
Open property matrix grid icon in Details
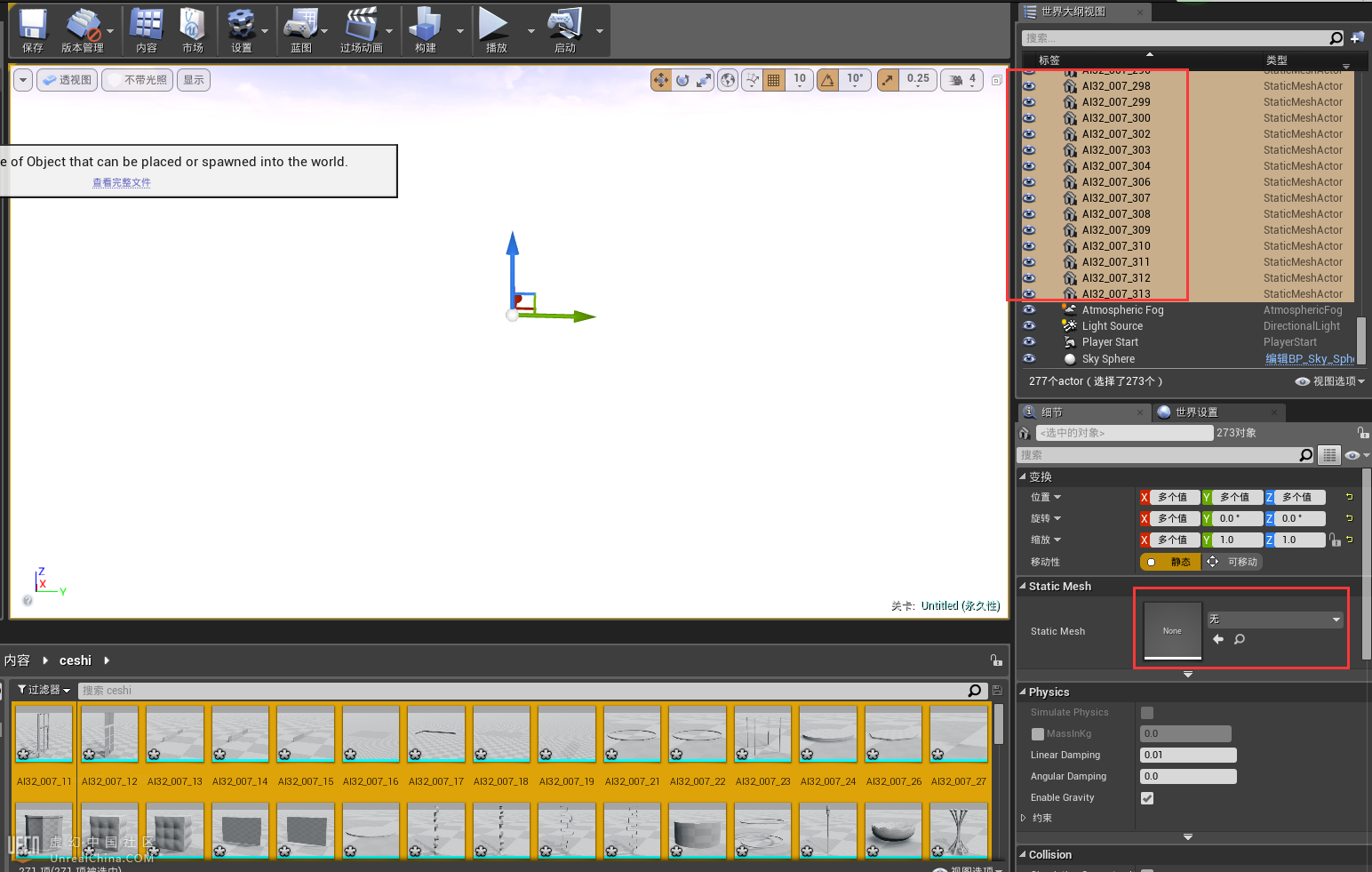[x=1329, y=455]
